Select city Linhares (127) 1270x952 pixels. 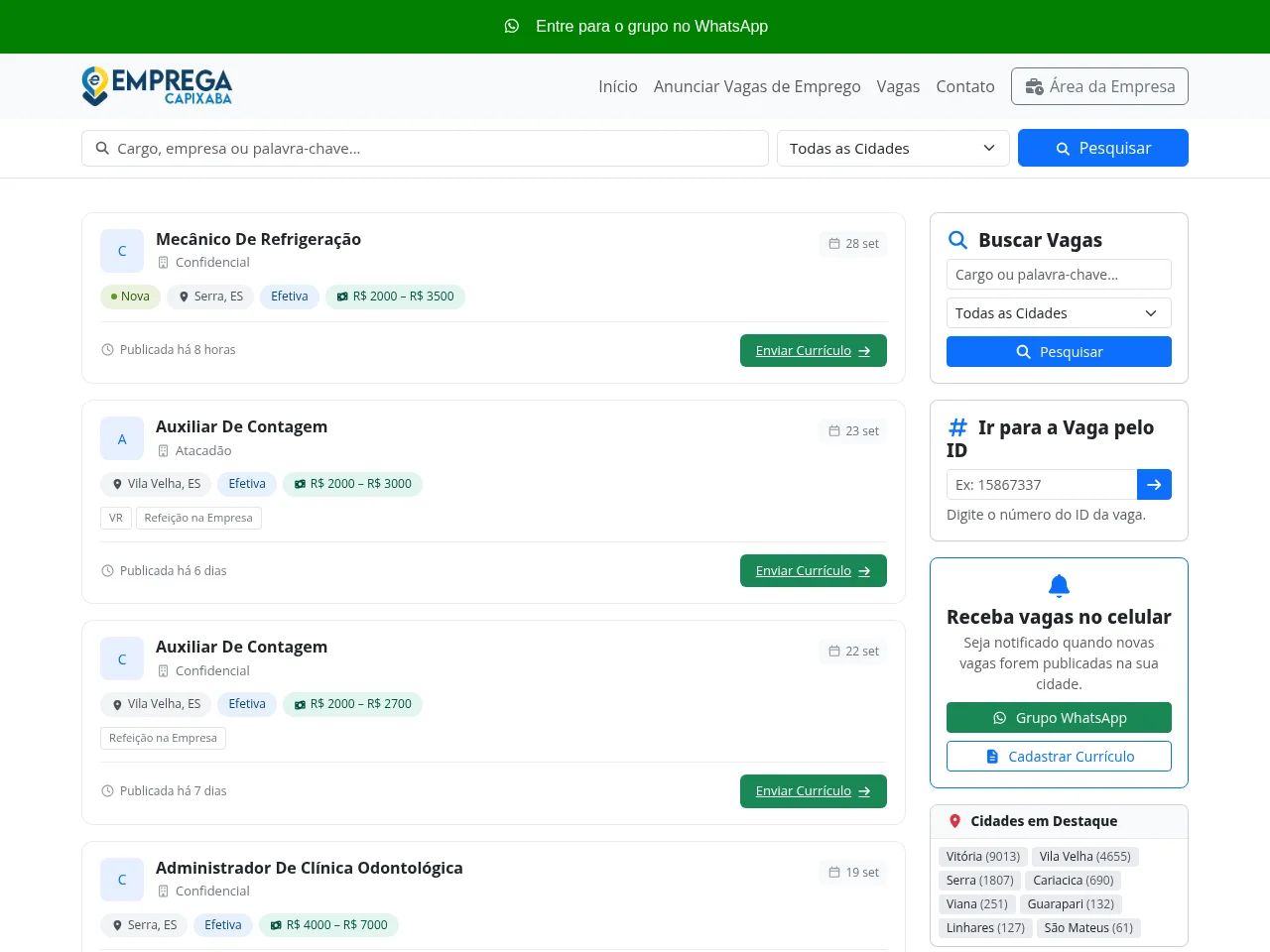click(985, 928)
